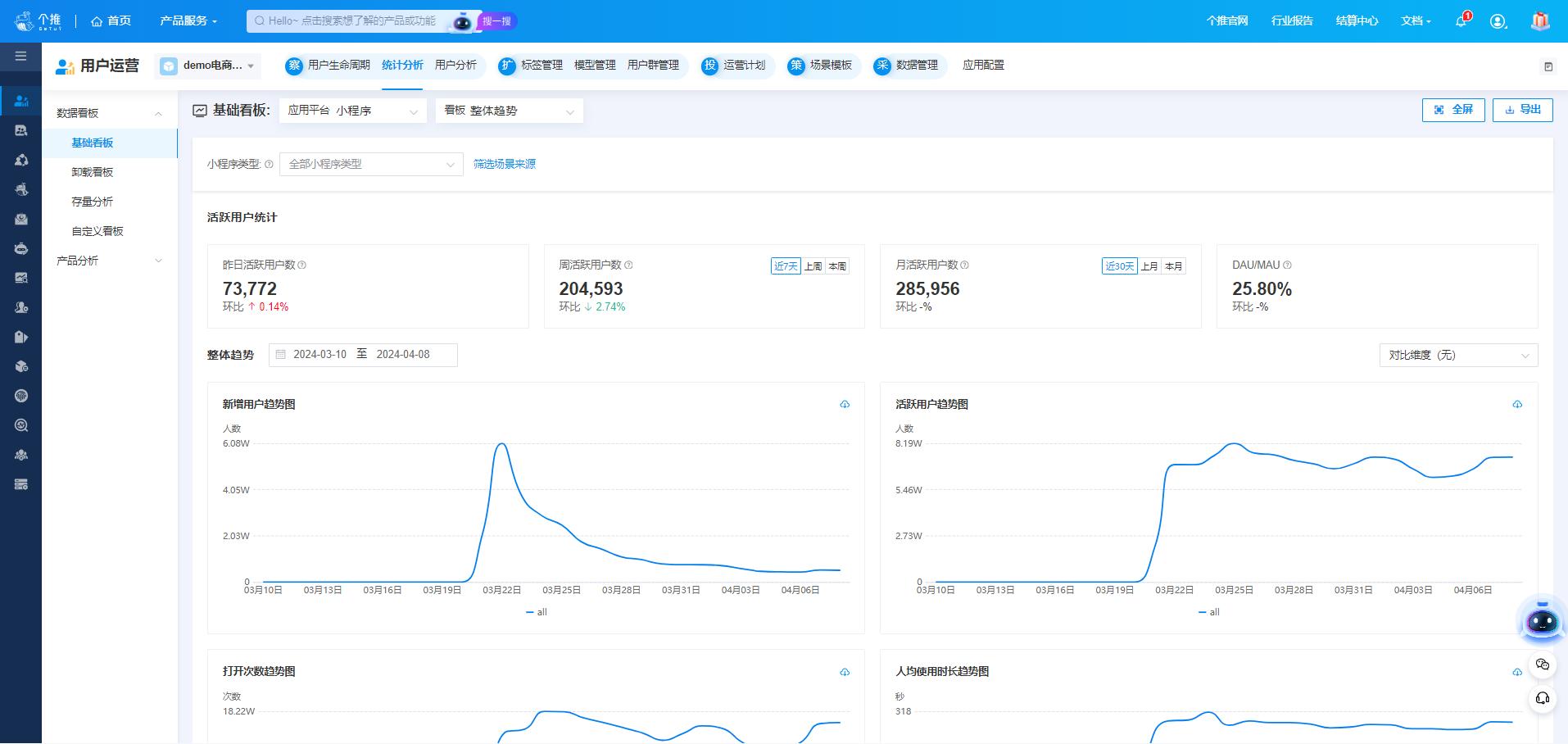
Task: Open the floating robot assistant
Action: click(1542, 620)
